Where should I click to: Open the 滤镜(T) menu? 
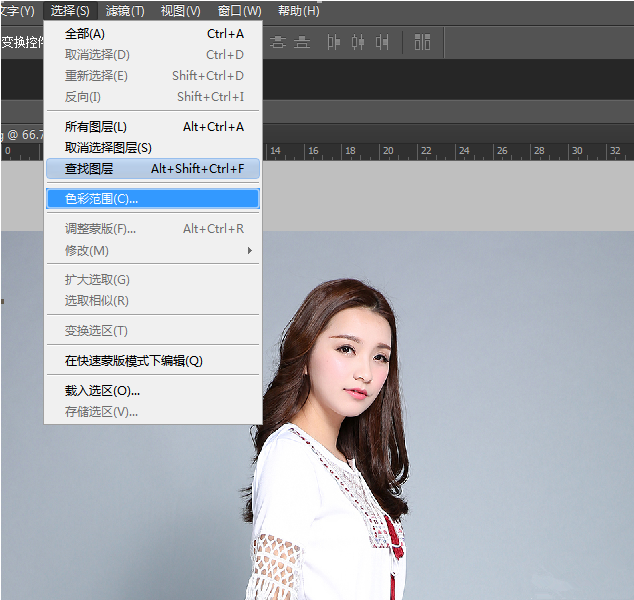pyautogui.click(x=125, y=11)
